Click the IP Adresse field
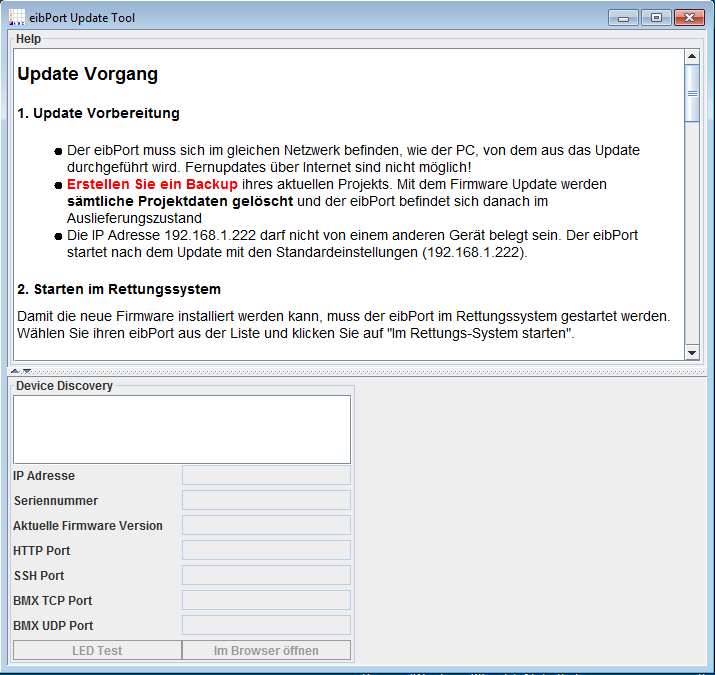The height and width of the screenshot is (675, 715). [266, 475]
